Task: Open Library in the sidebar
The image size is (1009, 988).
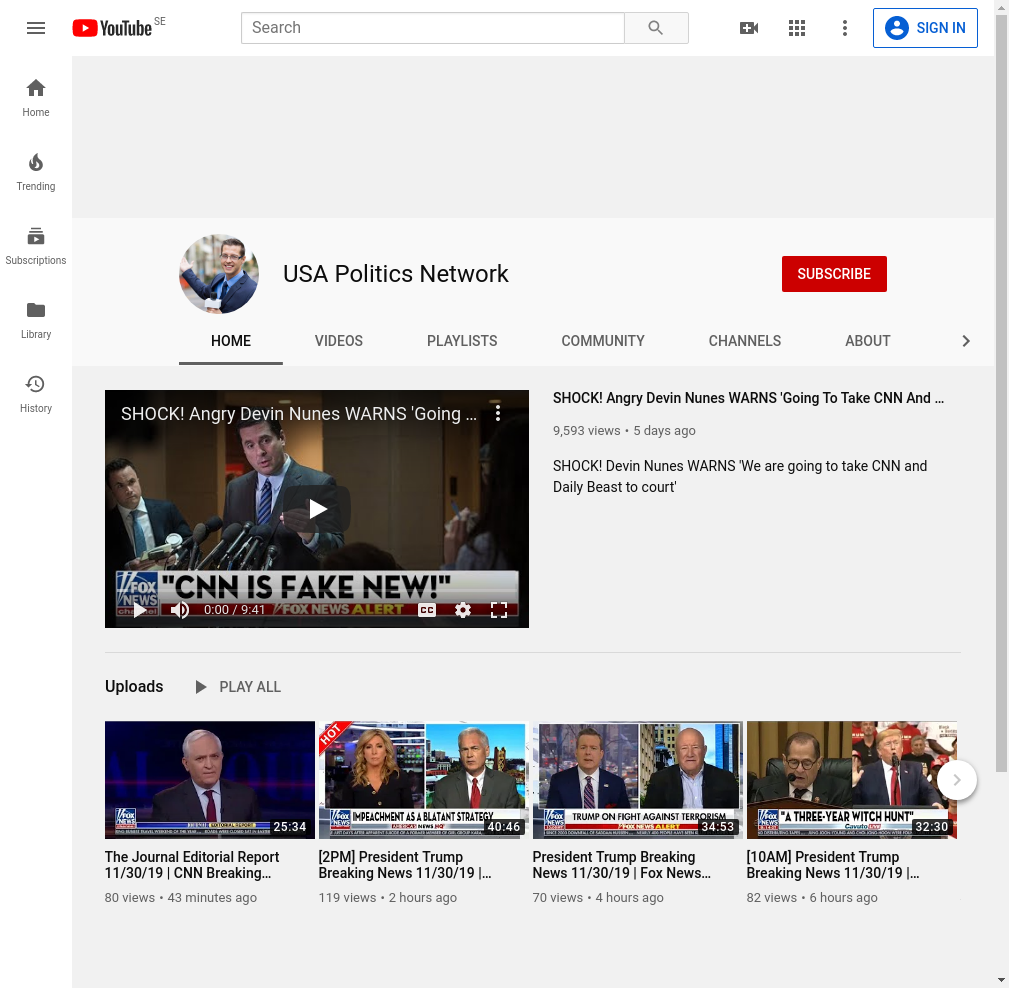Action: [x=36, y=320]
